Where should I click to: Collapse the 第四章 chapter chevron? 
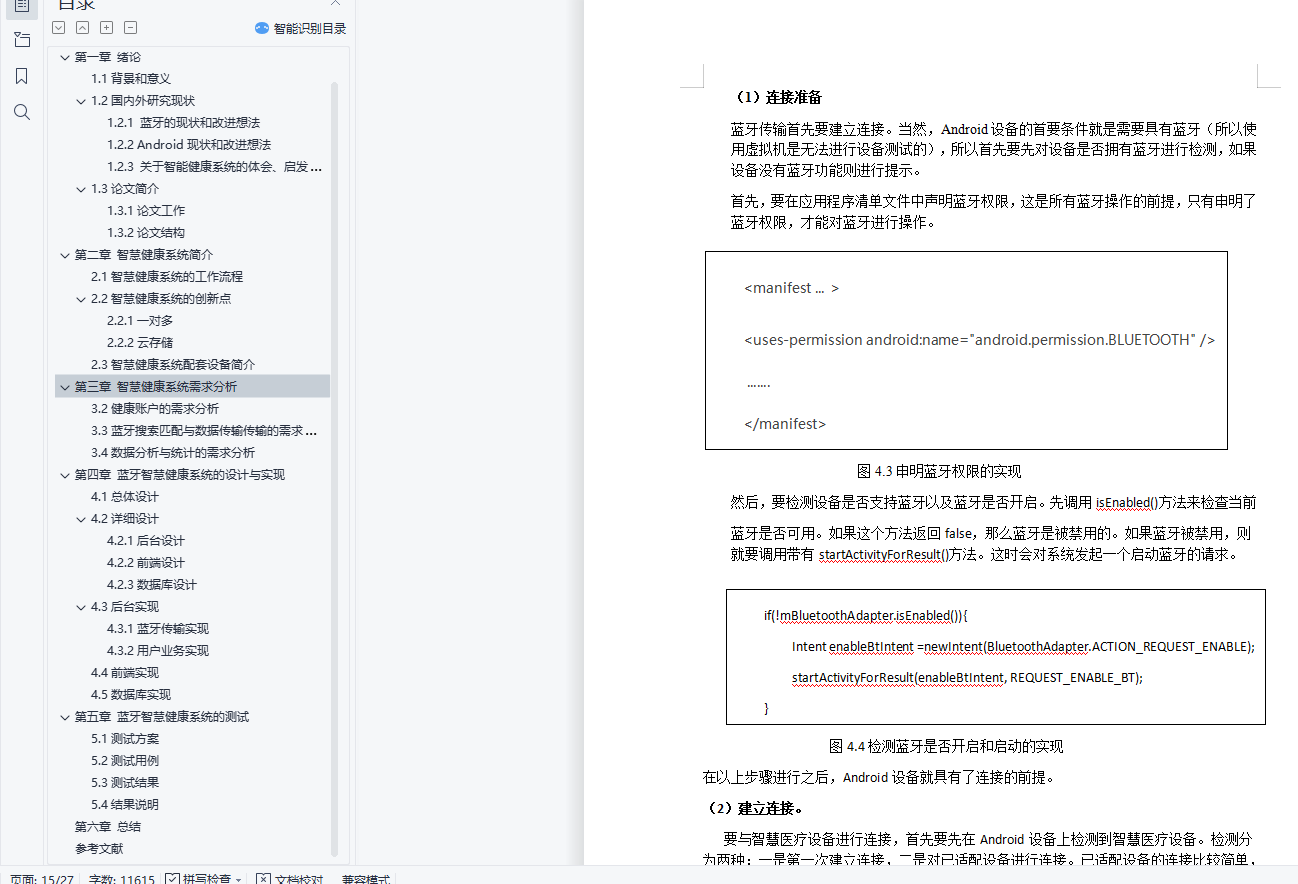tap(65, 475)
